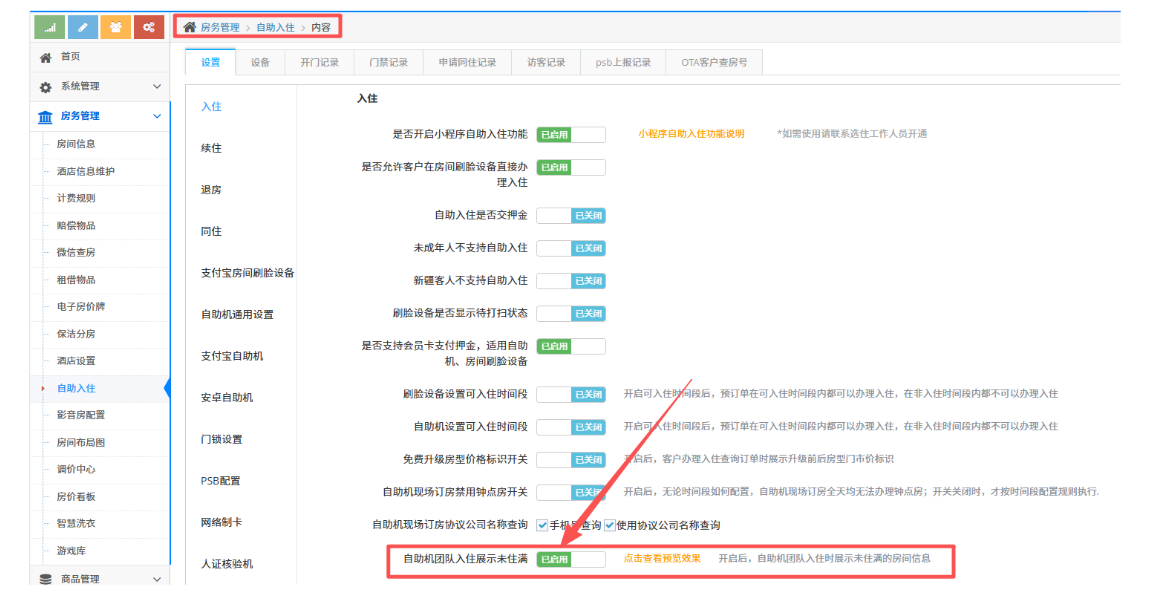Select 入住 settings section
This screenshot has width=1157, height=601.
click(x=211, y=106)
